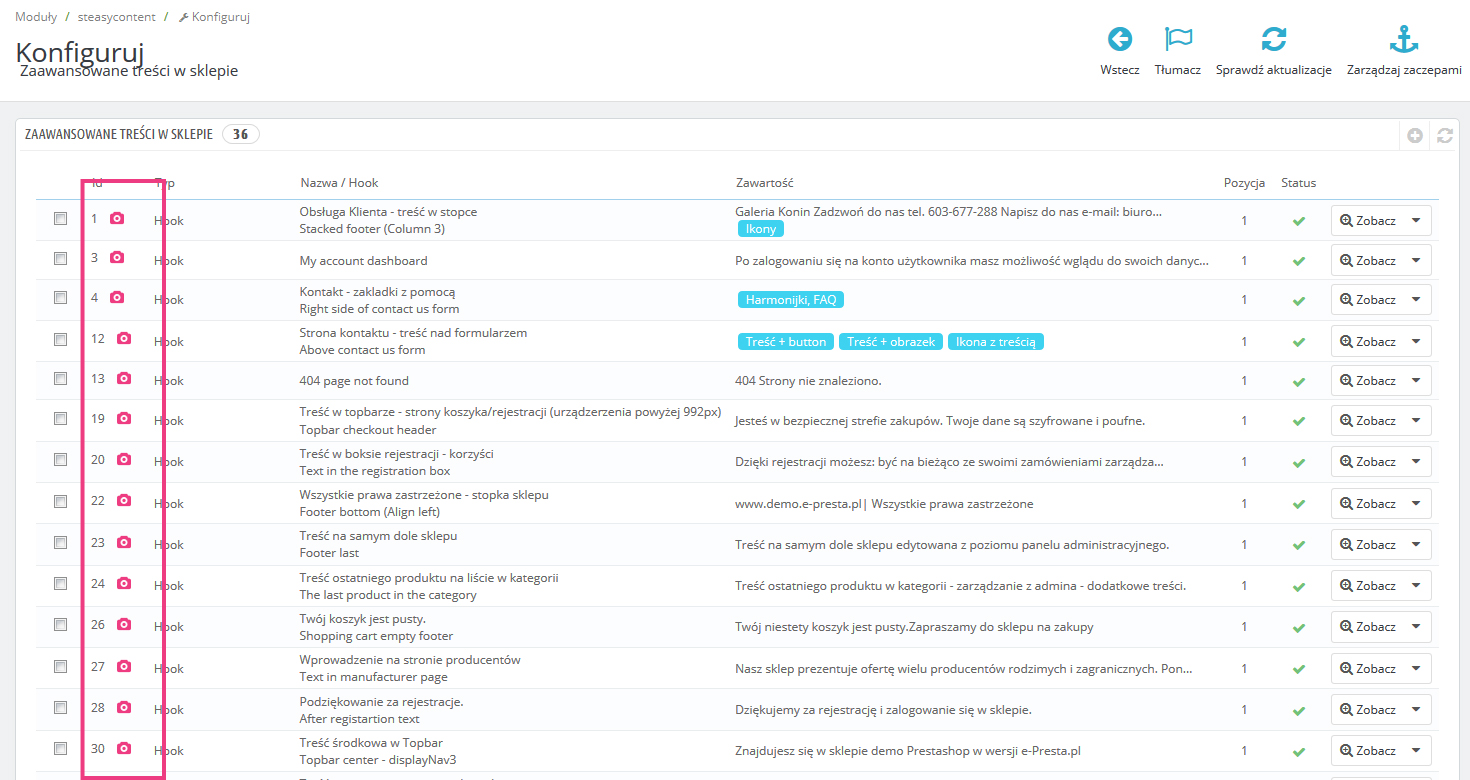Open Zarządzaj zaczepami anchor icon
The width and height of the screenshot is (1470, 780).
[1404, 40]
